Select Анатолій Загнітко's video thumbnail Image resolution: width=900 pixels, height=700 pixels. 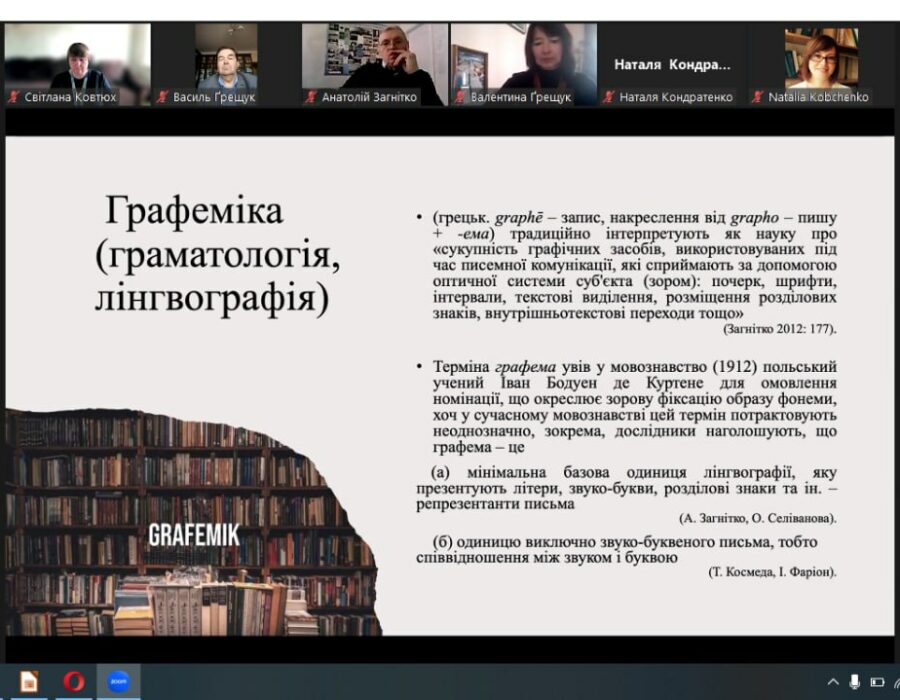coord(375,58)
